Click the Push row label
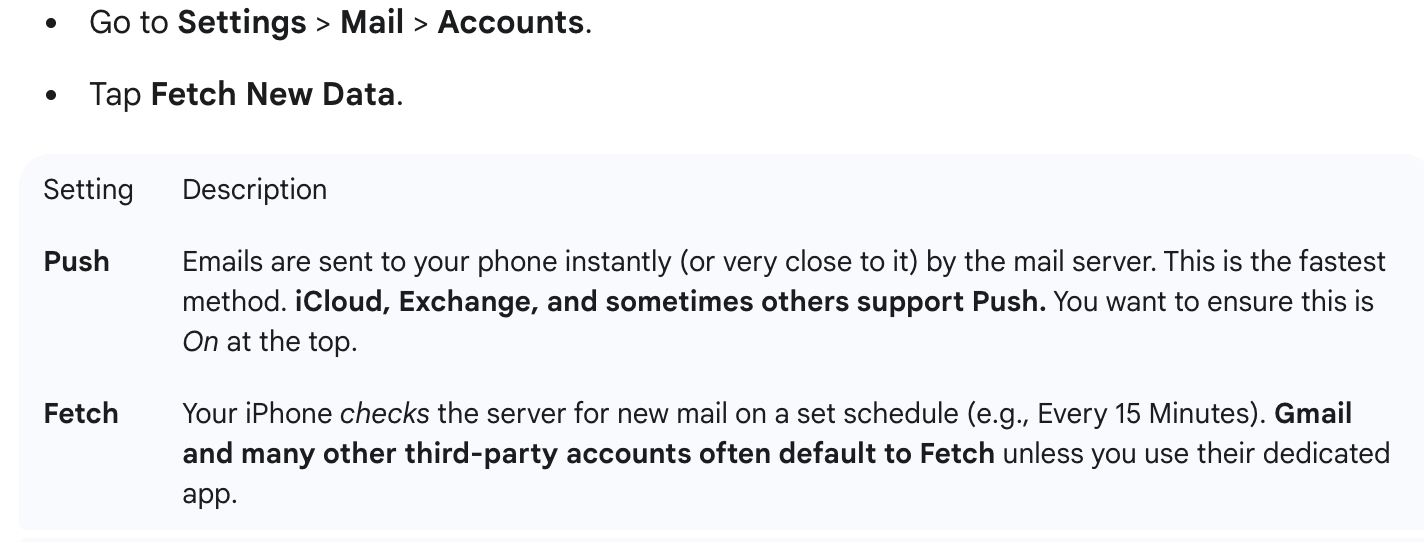The height and width of the screenshot is (542, 1424). 77,262
